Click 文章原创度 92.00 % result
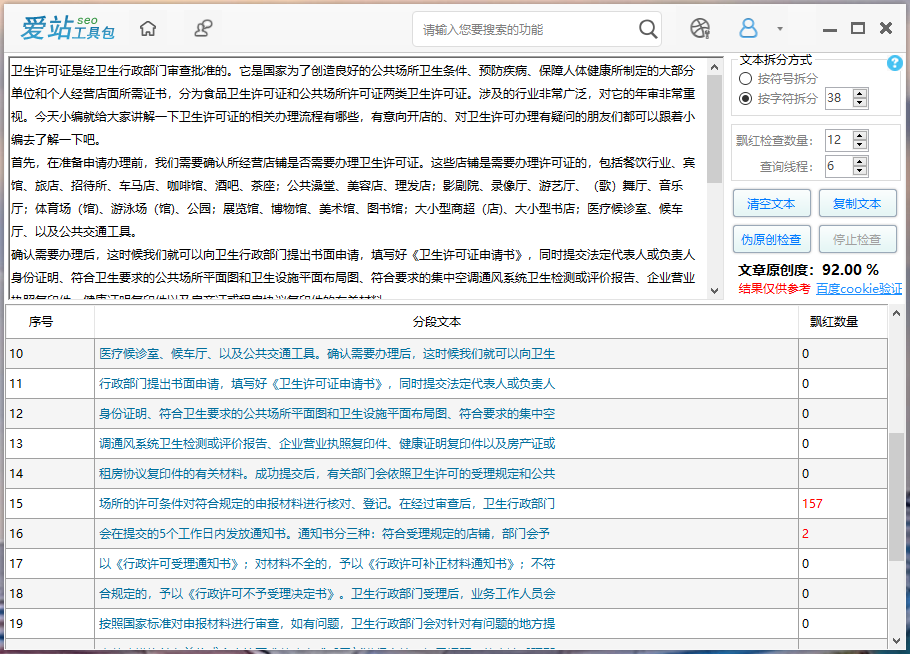The image size is (910, 654). (808, 270)
